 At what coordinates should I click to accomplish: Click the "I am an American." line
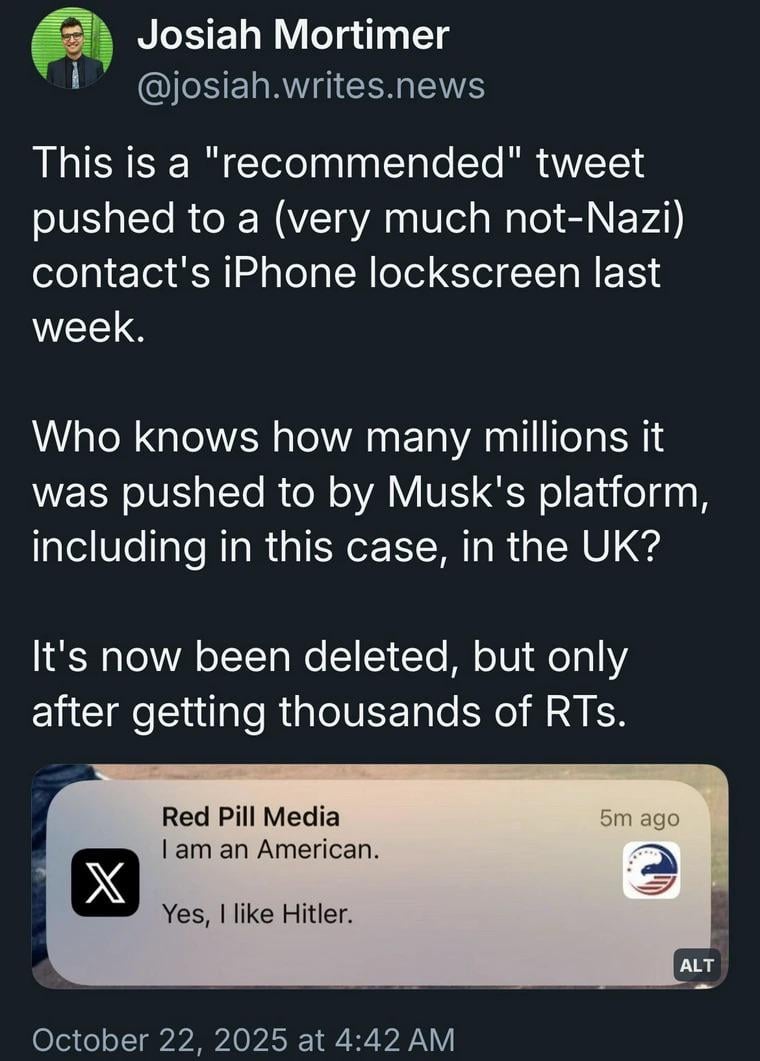270,850
